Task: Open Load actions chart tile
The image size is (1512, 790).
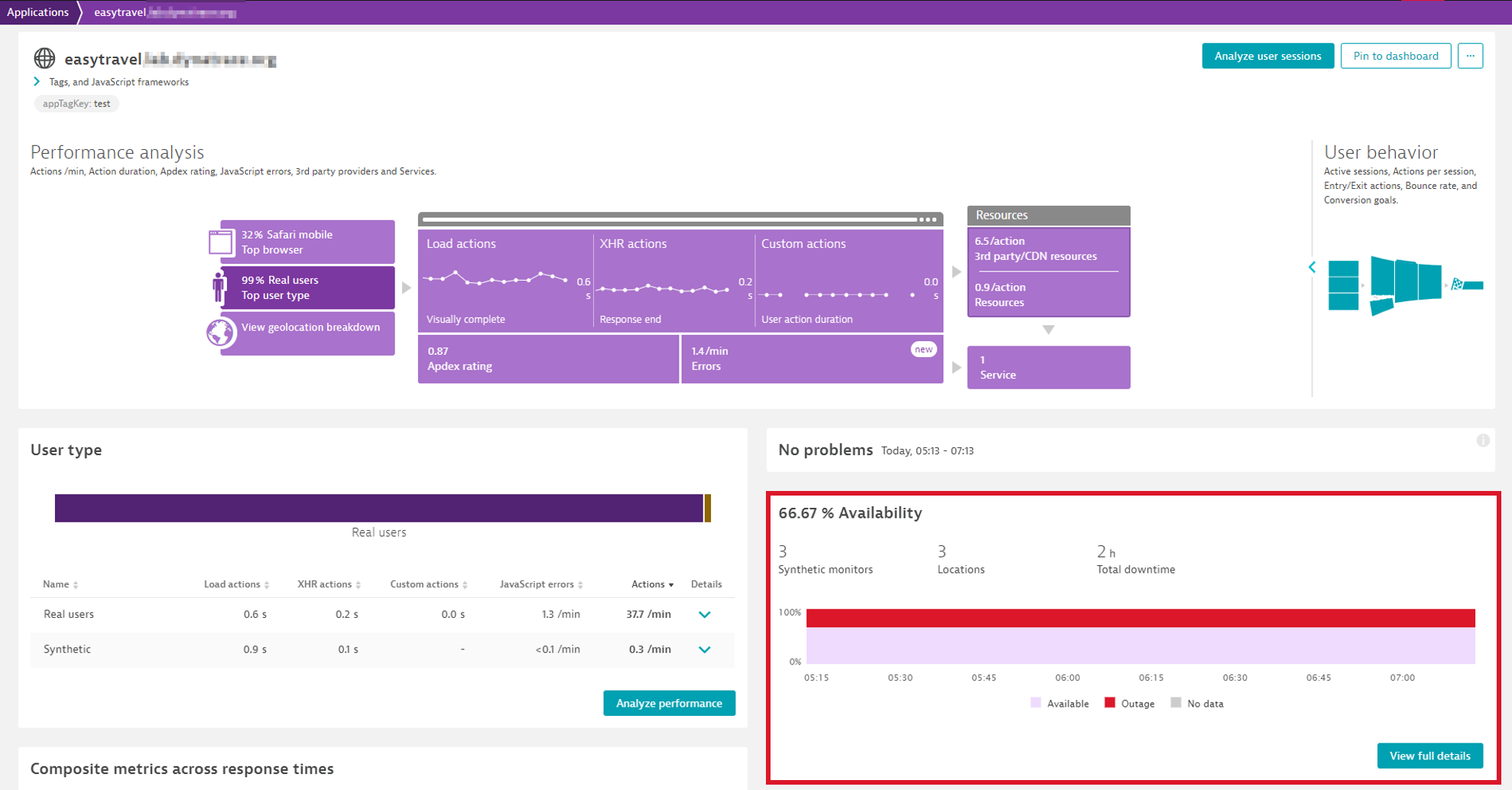Action: pyautogui.click(x=505, y=280)
